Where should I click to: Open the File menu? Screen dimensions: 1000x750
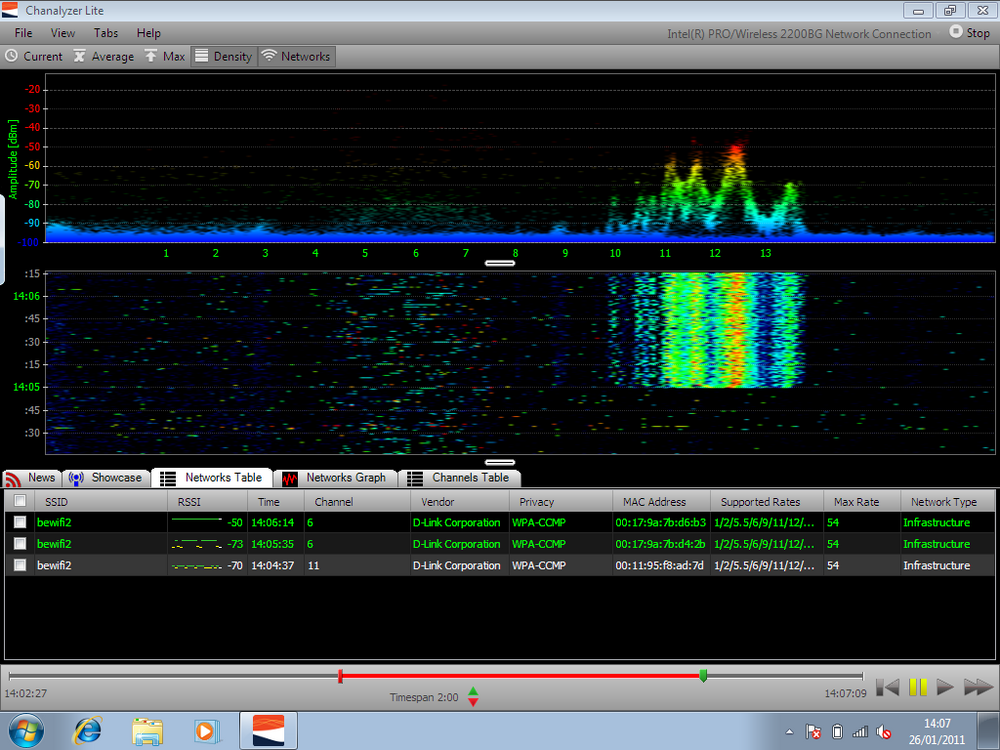click(23, 33)
